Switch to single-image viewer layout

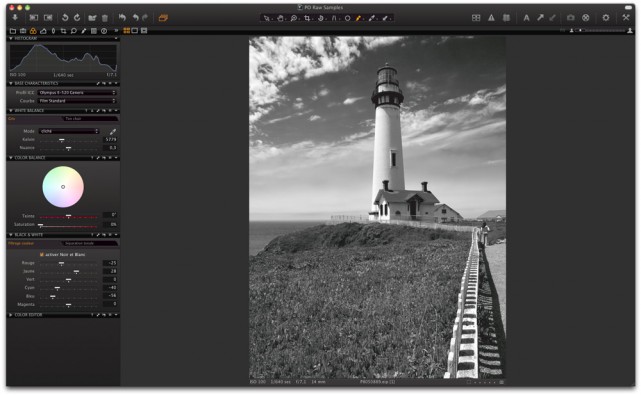pyautogui.click(x=135, y=31)
